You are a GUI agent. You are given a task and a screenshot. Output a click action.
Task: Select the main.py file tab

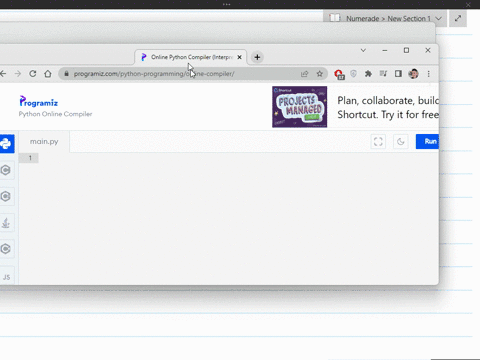[x=44, y=142]
